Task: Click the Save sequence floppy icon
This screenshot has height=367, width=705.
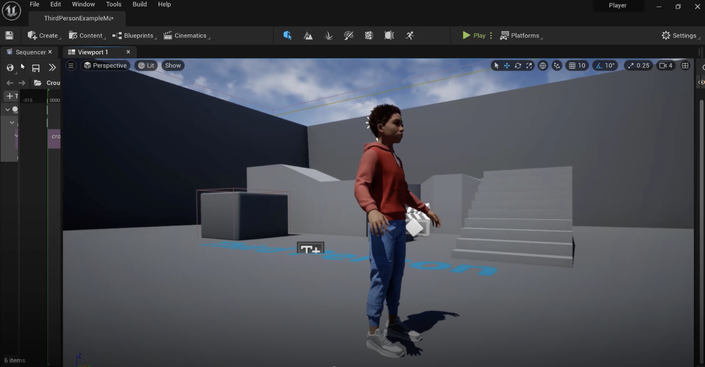Action: (36, 68)
